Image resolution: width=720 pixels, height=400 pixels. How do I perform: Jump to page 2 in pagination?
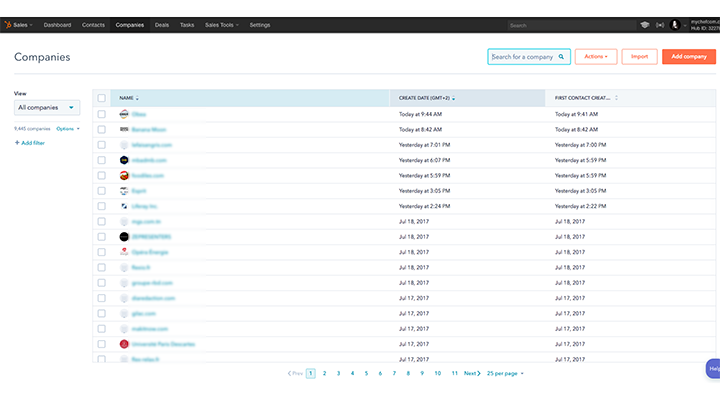[324, 373]
